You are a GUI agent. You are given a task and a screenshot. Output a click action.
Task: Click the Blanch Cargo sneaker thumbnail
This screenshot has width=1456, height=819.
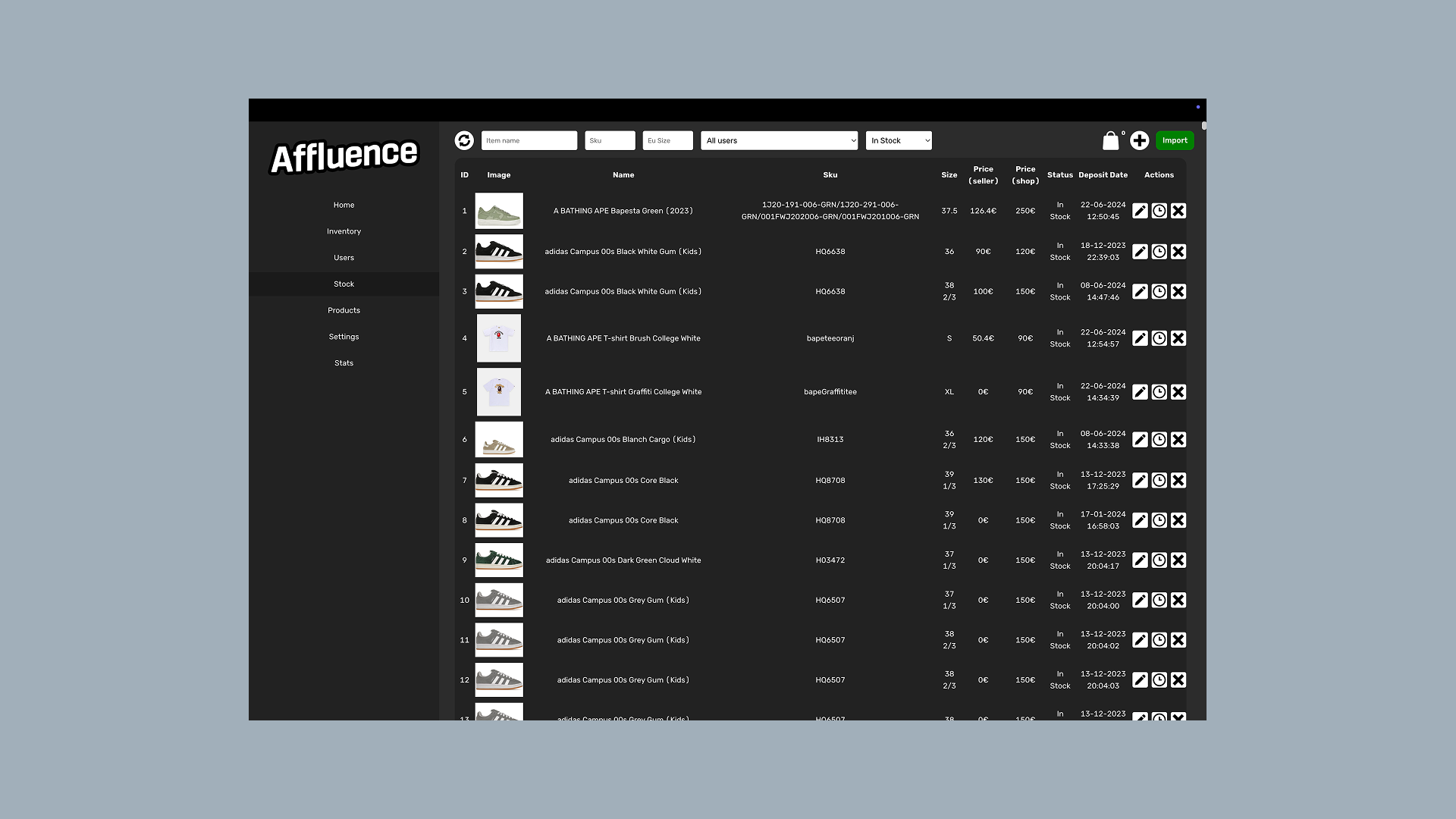tap(499, 440)
